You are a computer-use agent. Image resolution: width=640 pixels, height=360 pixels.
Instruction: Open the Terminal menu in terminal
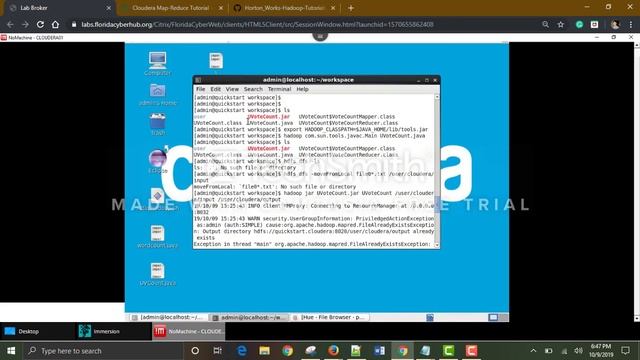[279, 89]
